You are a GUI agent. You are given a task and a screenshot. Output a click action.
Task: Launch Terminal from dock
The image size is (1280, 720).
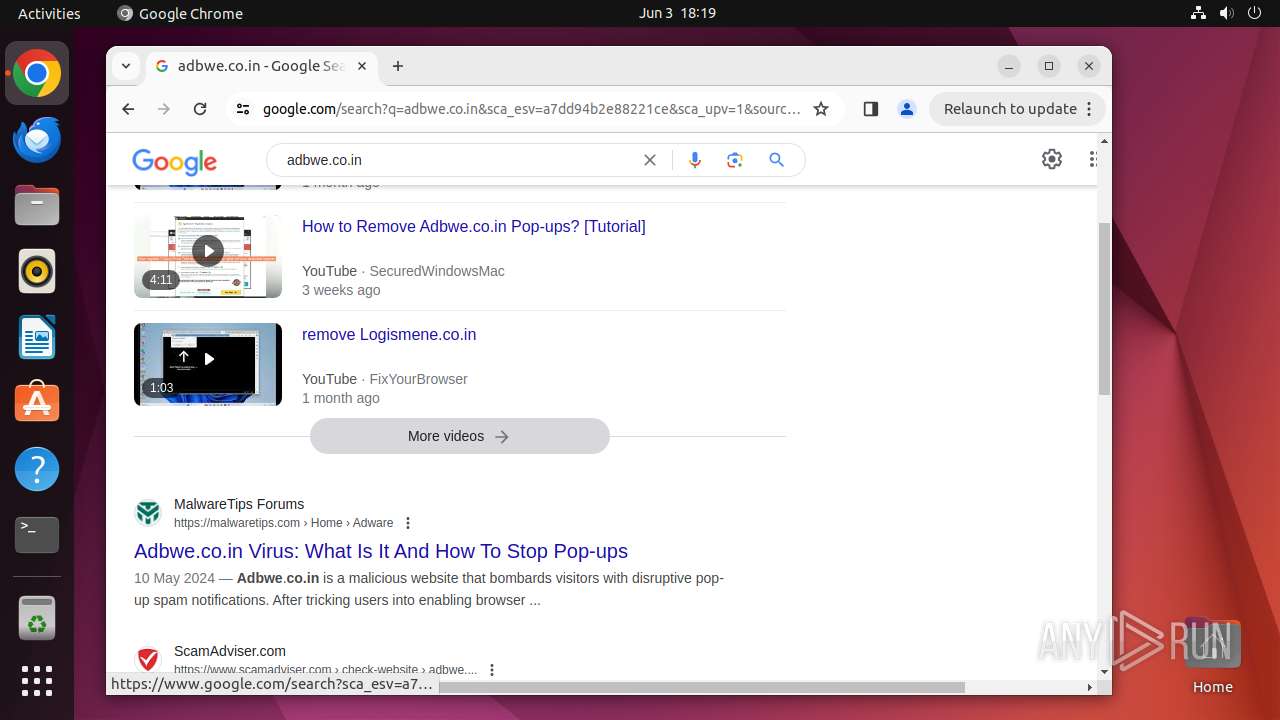pos(37,535)
